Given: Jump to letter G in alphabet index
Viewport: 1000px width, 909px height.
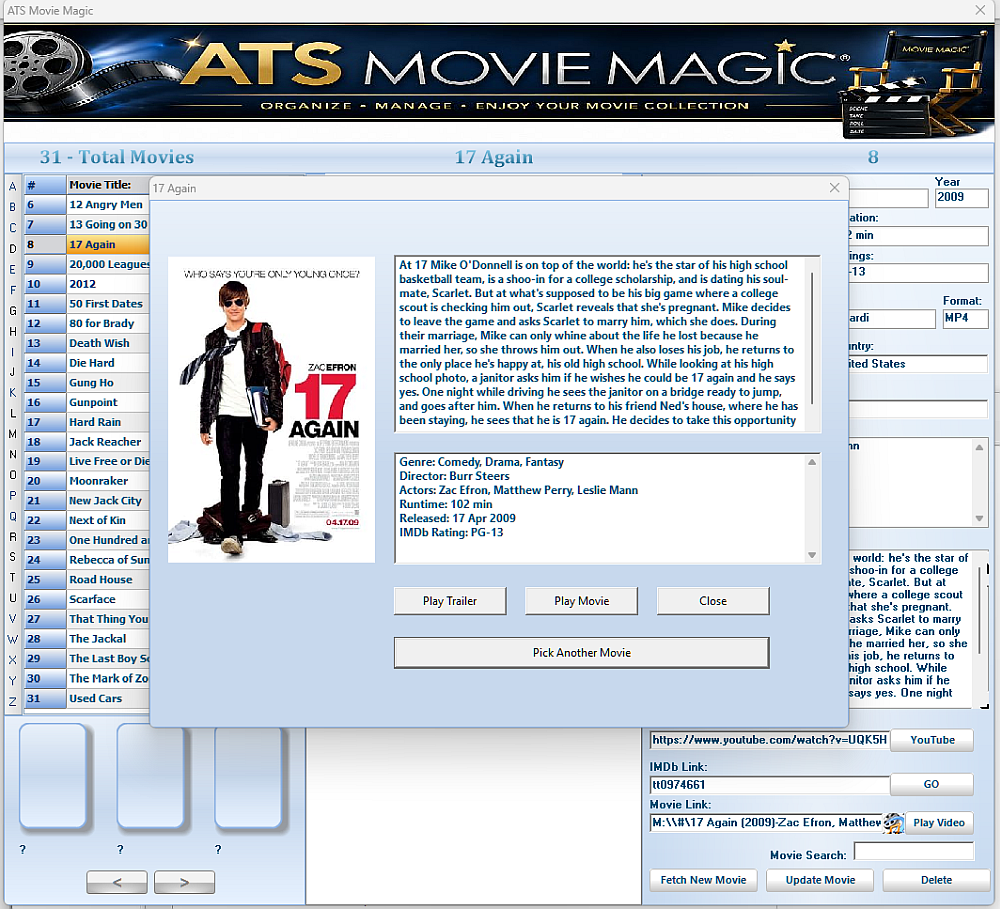Looking at the screenshot, I should coord(12,311).
